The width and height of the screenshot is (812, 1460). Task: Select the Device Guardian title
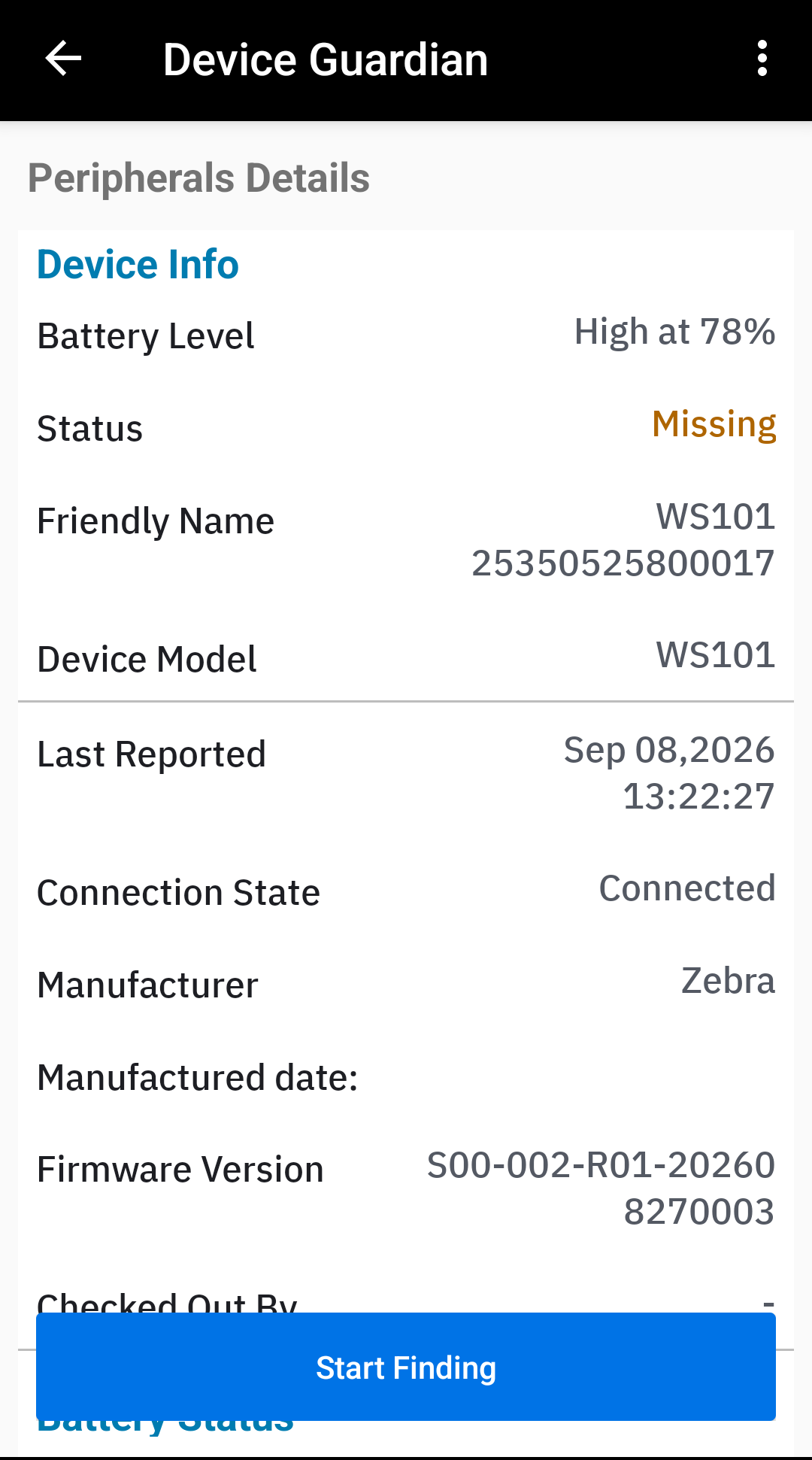point(326,59)
